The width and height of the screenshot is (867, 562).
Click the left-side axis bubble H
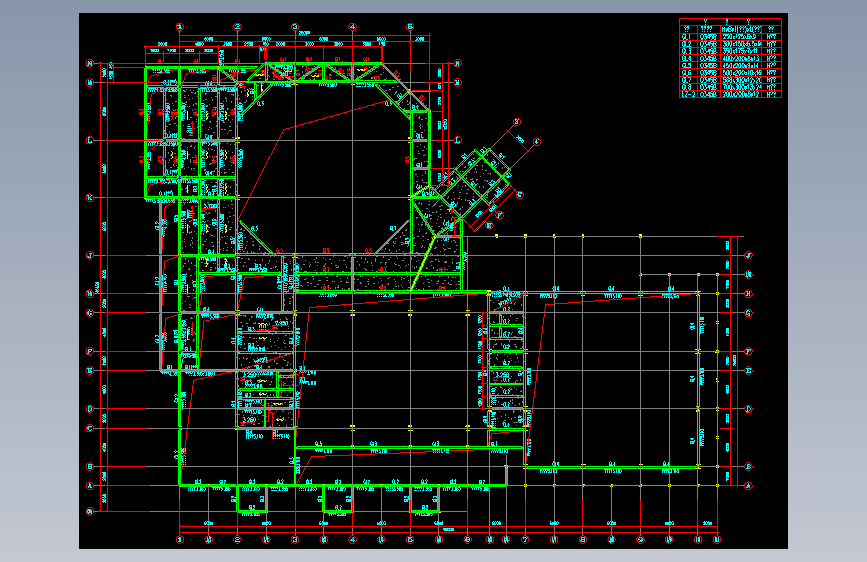pos(90,294)
